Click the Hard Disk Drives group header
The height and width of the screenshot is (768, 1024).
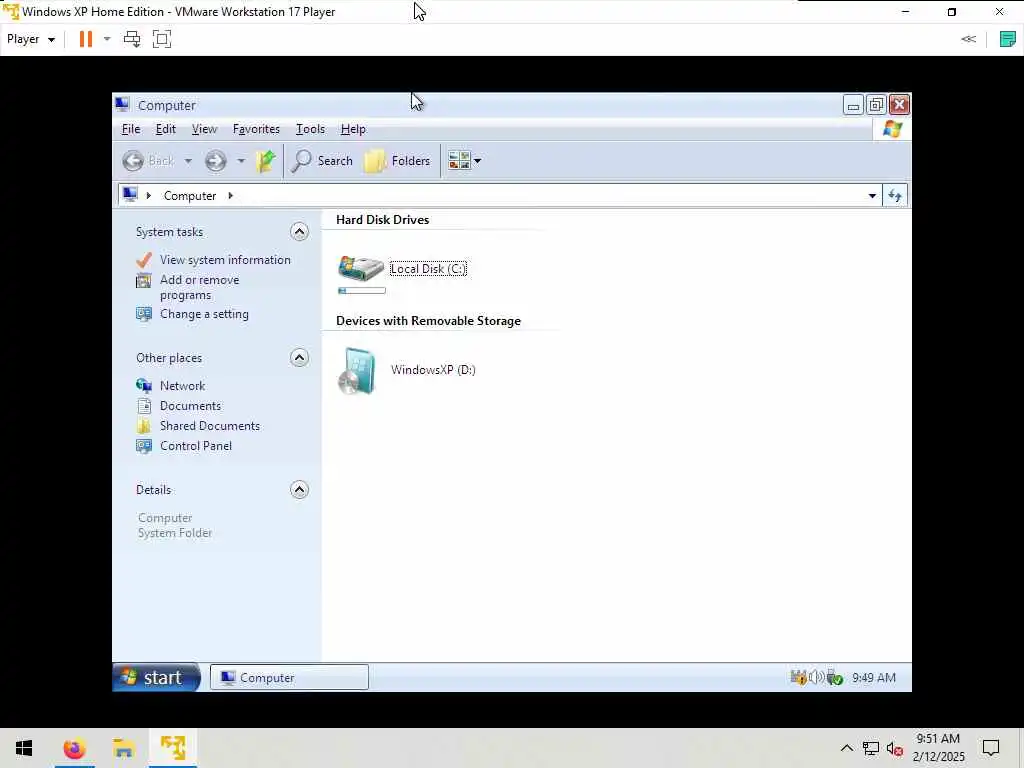coord(383,220)
